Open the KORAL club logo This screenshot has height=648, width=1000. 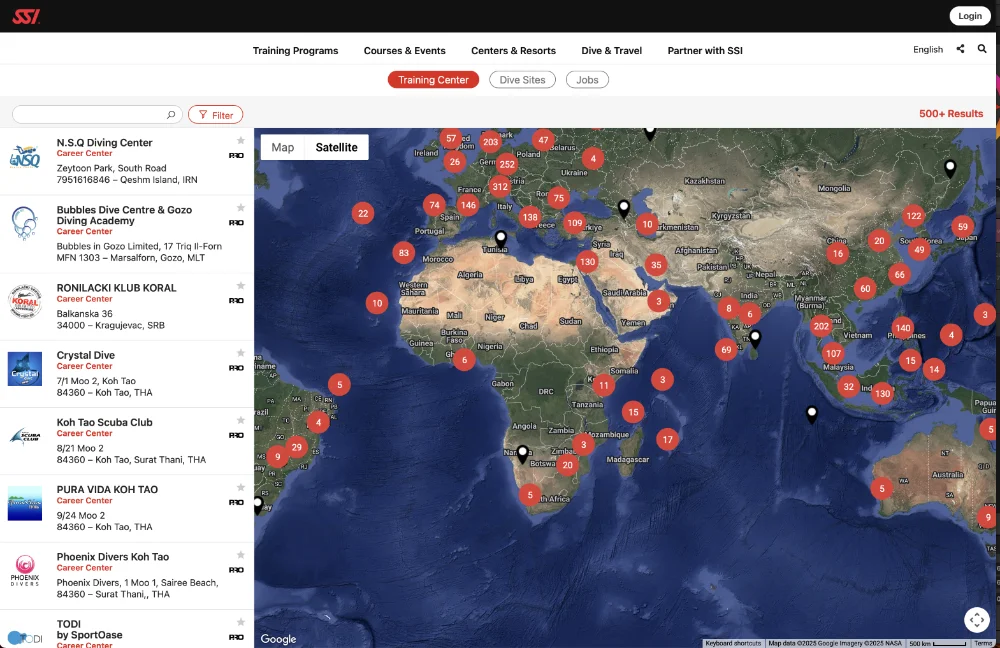point(25,302)
